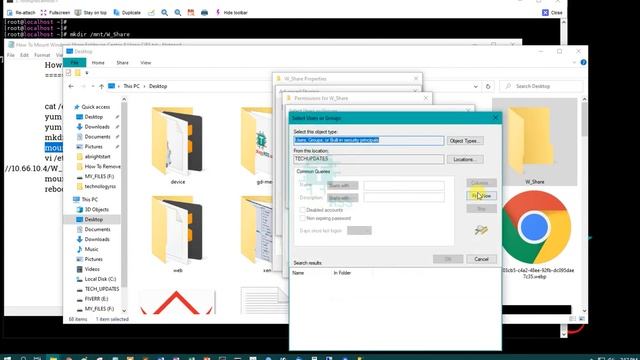Click the Re-attach toolbar button
Viewport: 640px width, 360px height.
(x=21, y=13)
